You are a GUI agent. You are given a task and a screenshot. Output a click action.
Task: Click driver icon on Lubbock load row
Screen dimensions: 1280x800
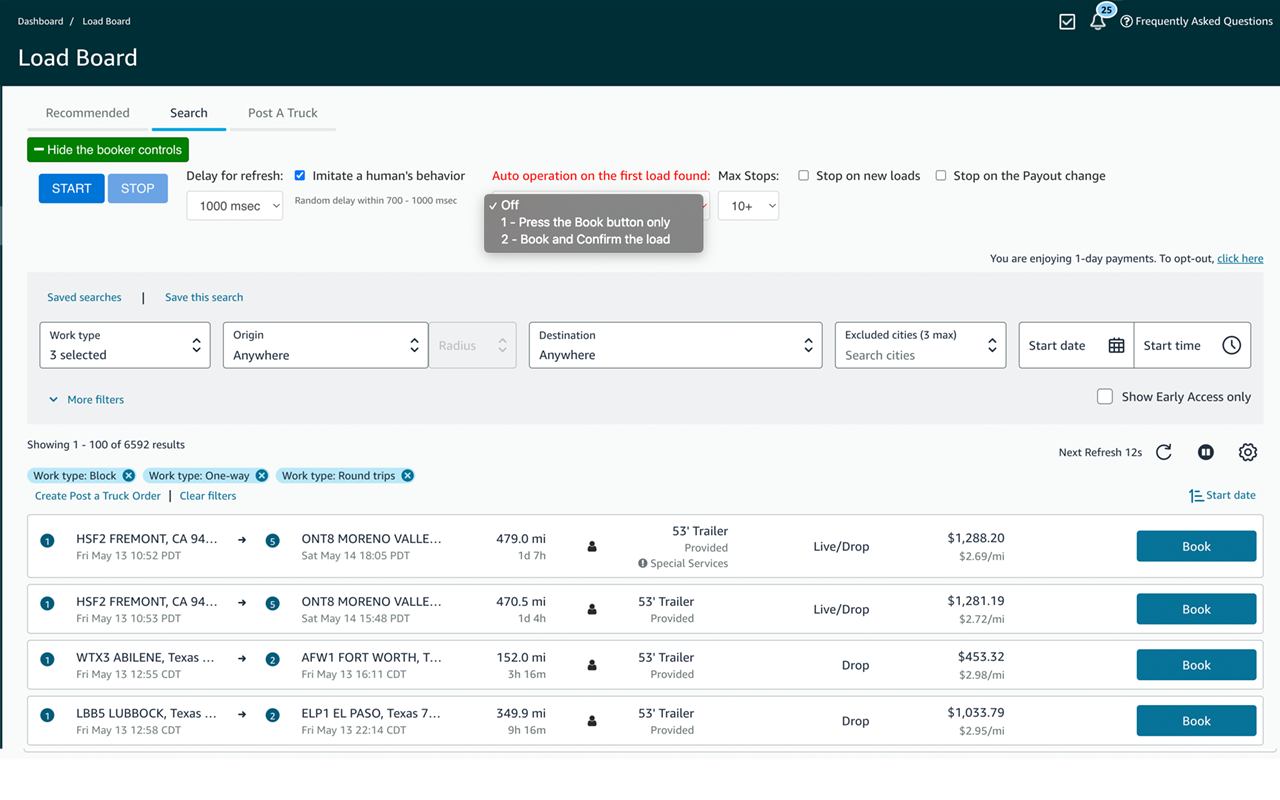[x=592, y=721]
